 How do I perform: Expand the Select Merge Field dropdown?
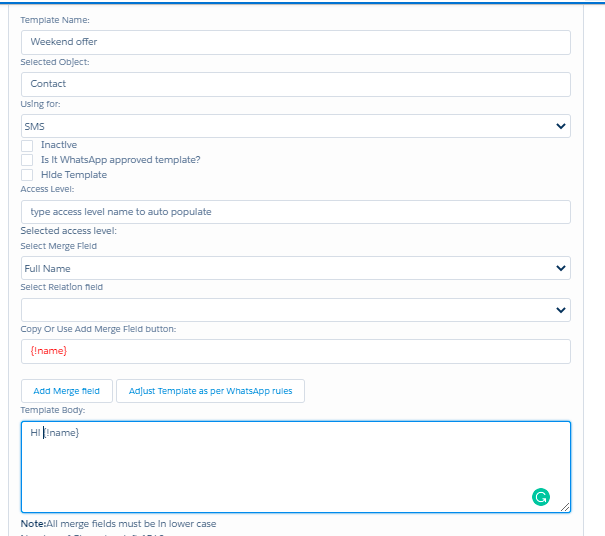coord(296,268)
